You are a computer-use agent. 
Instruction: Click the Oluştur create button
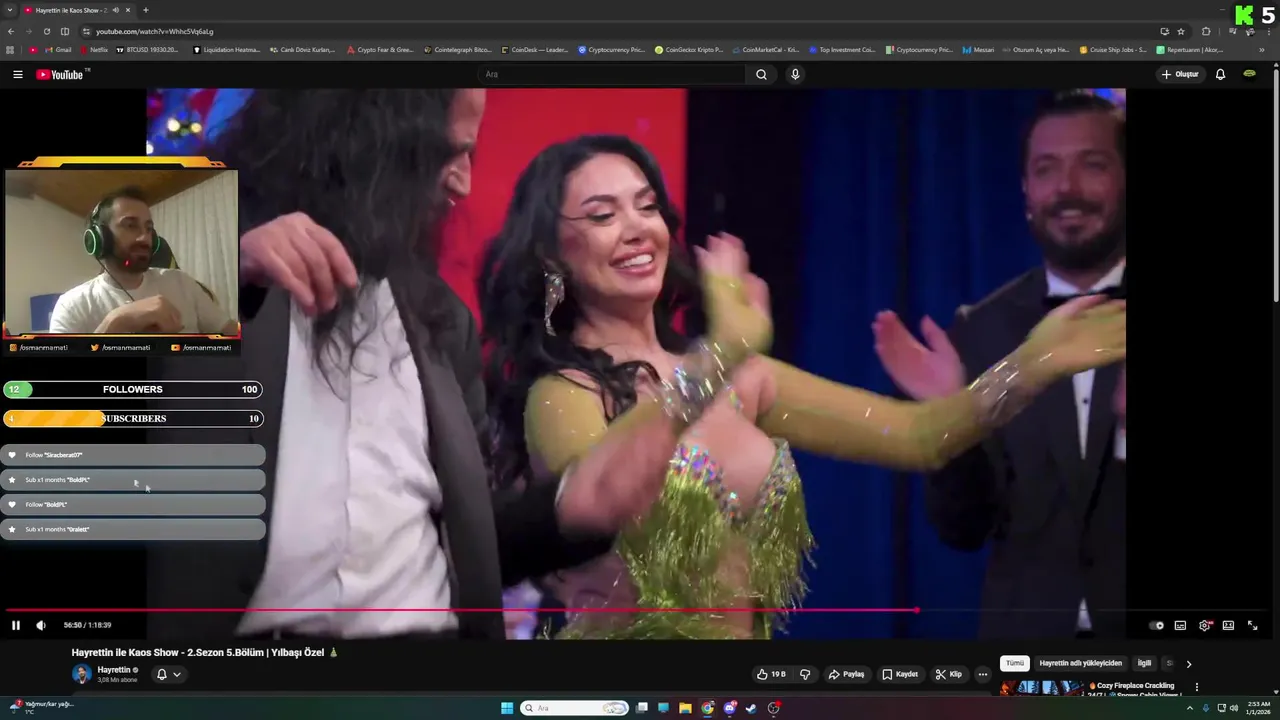[x=1180, y=74]
